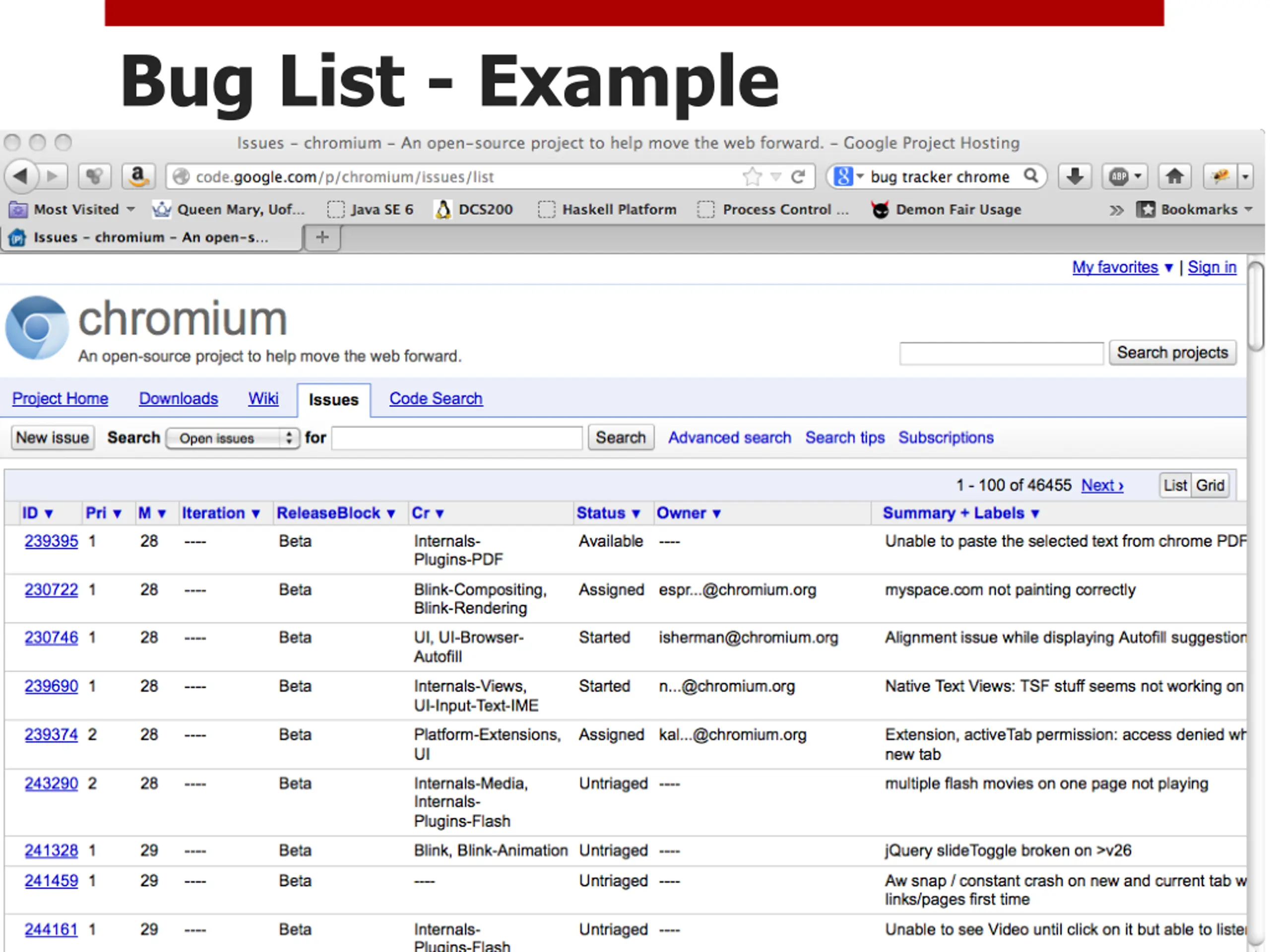The image size is (1270, 952).
Task: Open the Downloads arrow toolbar icon
Action: pos(1075,176)
